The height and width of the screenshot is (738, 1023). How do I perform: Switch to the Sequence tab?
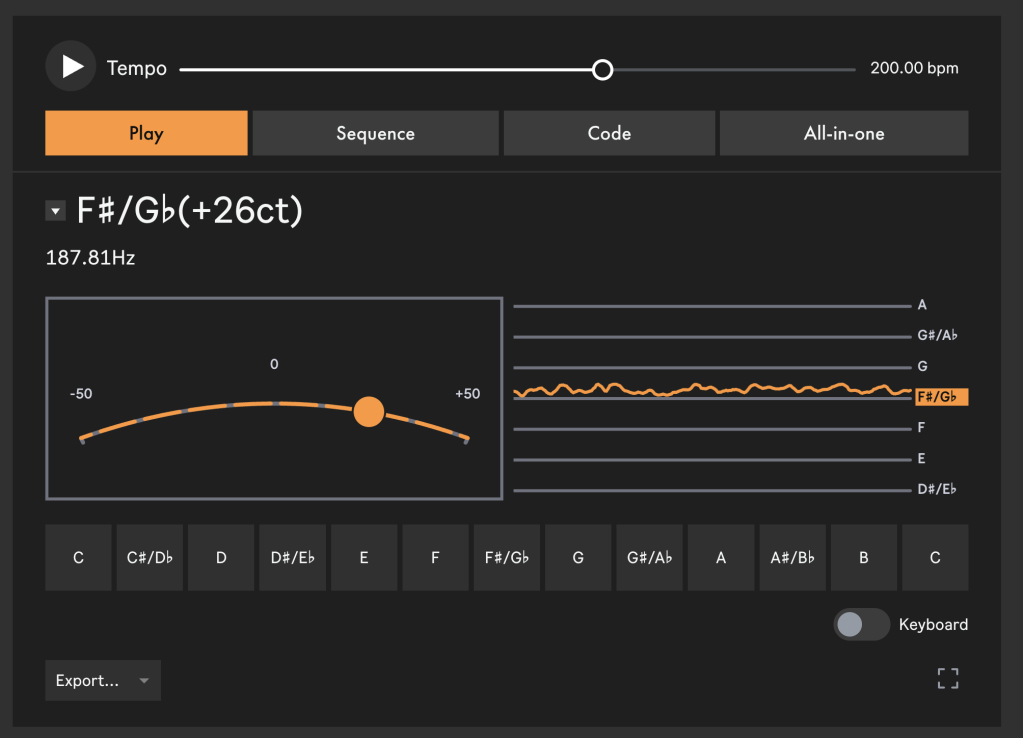375,133
